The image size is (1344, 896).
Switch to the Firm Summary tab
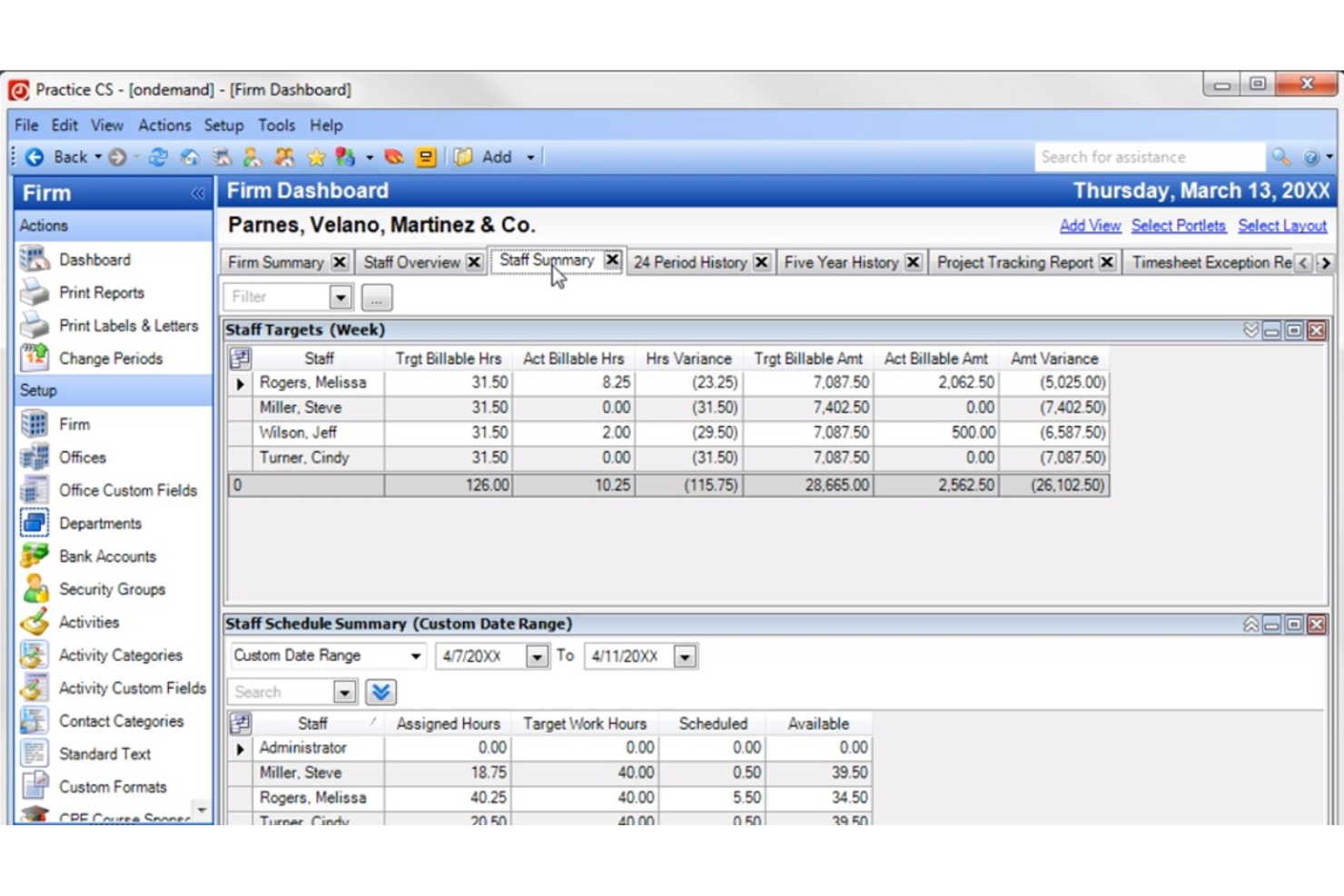tap(277, 262)
